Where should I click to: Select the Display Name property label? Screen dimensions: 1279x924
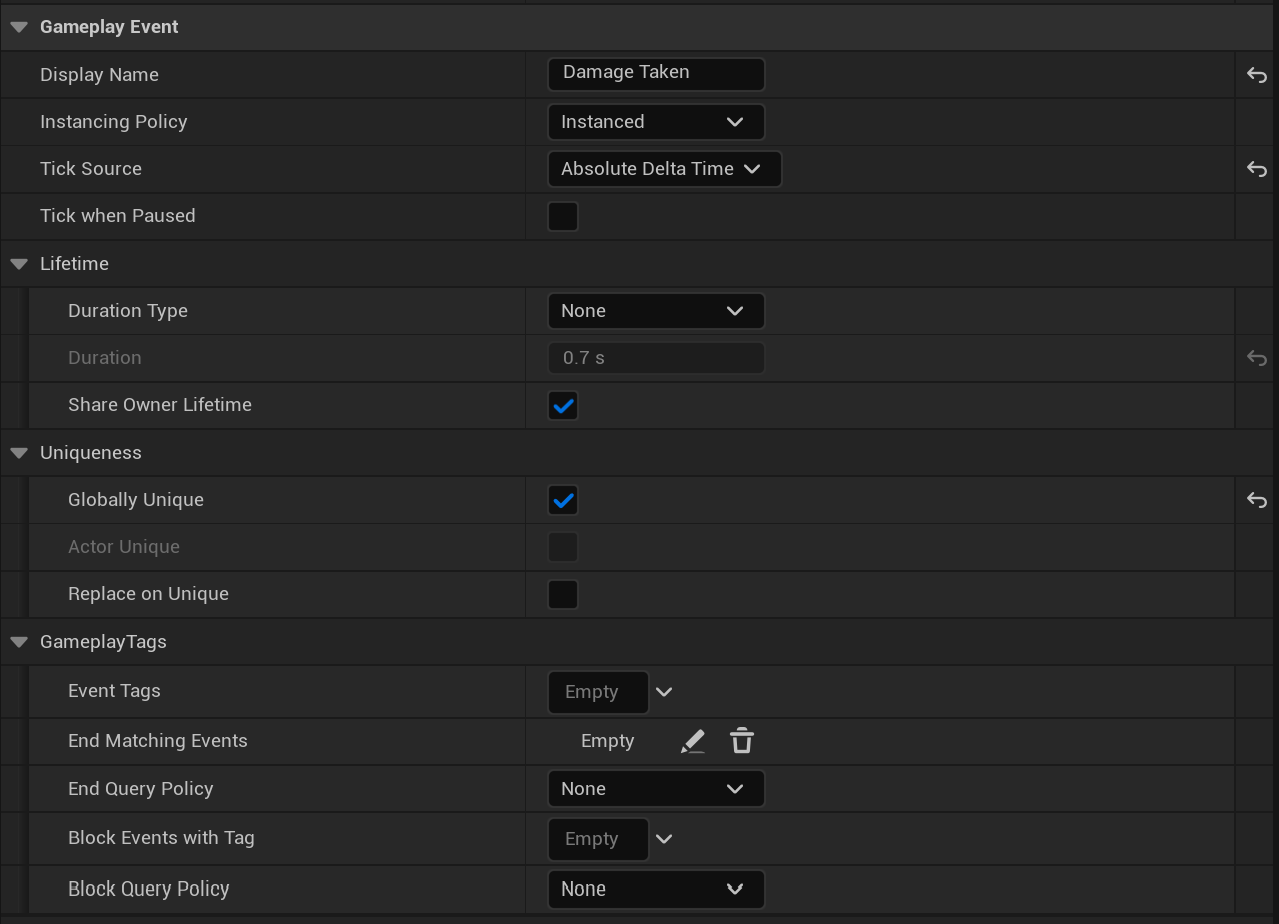click(x=99, y=75)
